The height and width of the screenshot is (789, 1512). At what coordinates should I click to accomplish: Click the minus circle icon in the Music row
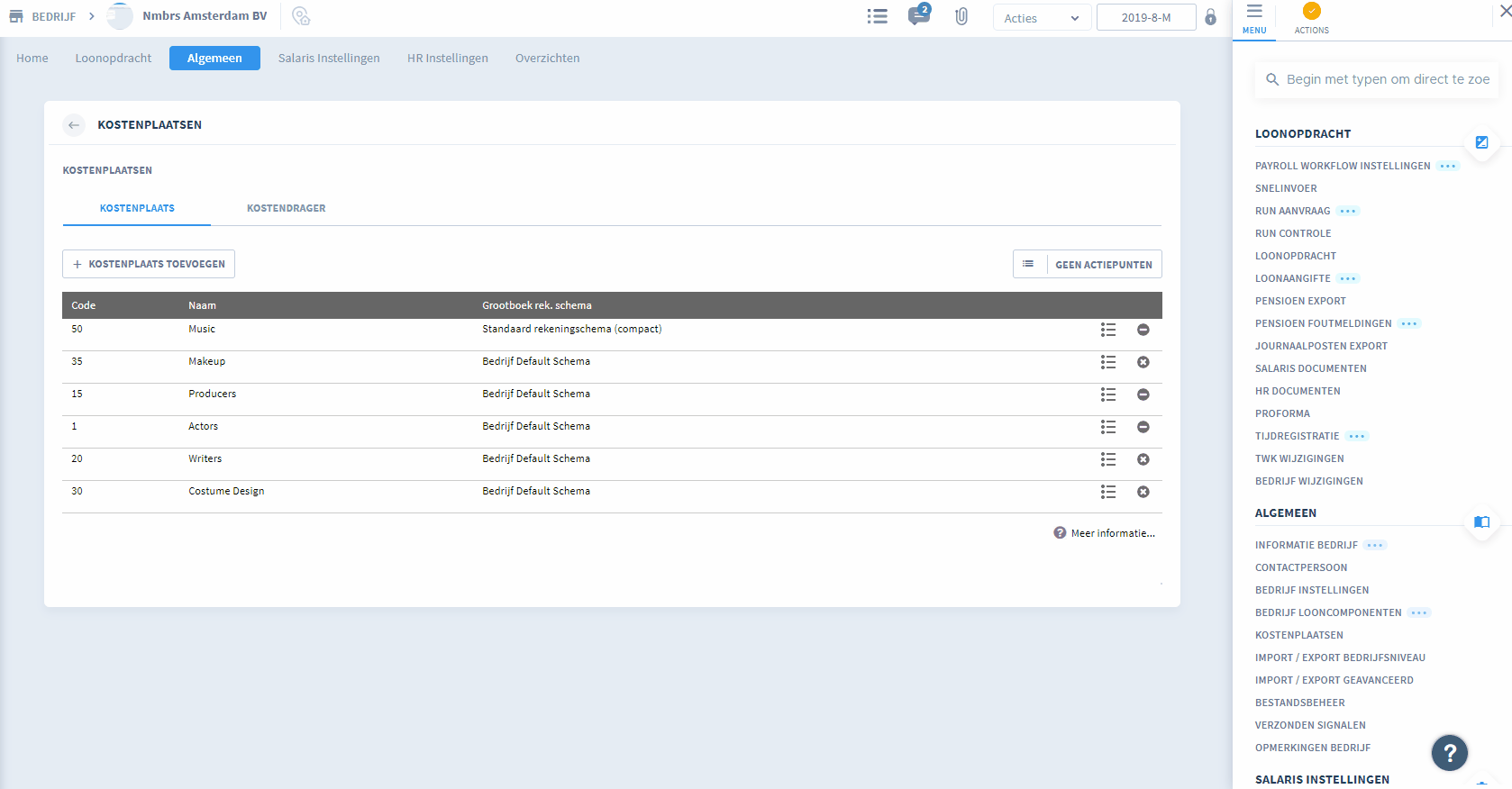click(1143, 330)
